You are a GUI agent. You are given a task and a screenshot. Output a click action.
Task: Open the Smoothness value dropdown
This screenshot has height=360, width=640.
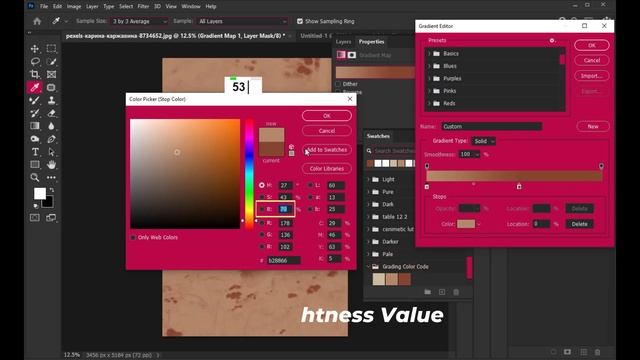point(477,154)
